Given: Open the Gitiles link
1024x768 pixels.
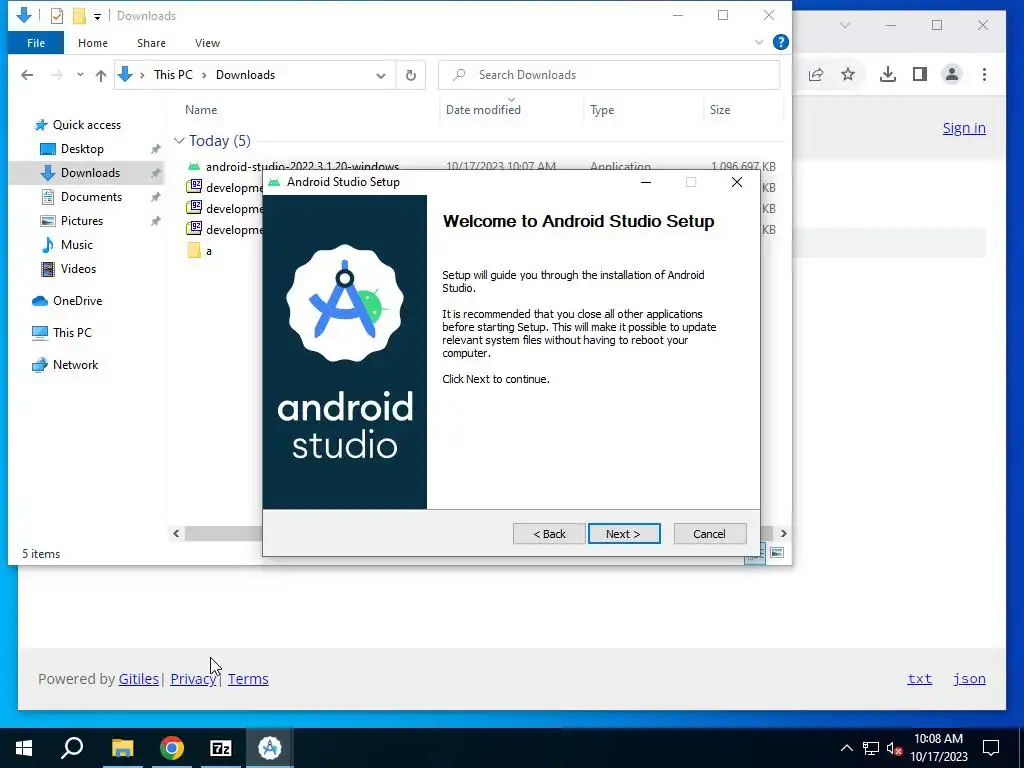Looking at the screenshot, I should pyautogui.click(x=138, y=679).
